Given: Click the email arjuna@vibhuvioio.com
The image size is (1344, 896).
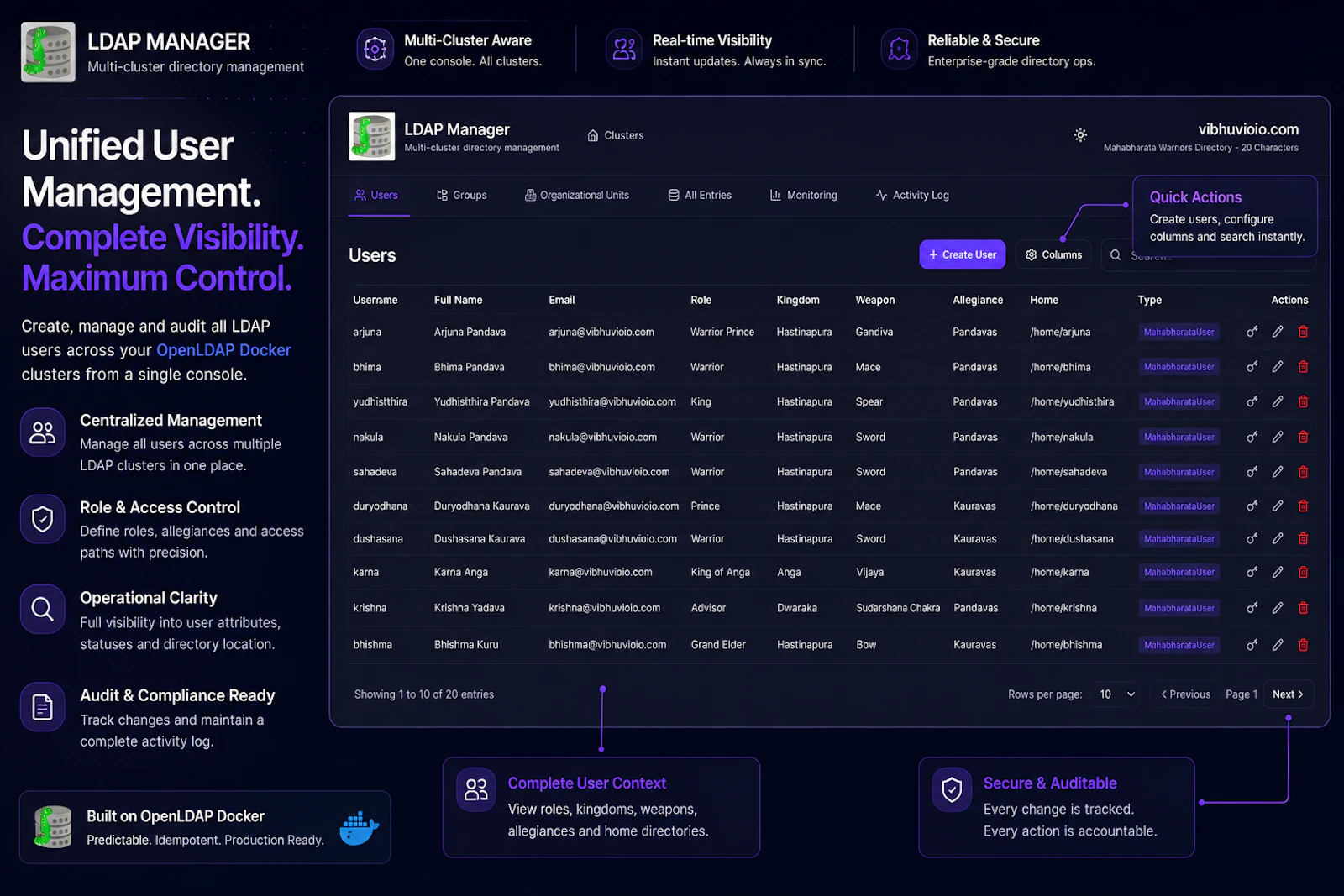Looking at the screenshot, I should click(601, 332).
